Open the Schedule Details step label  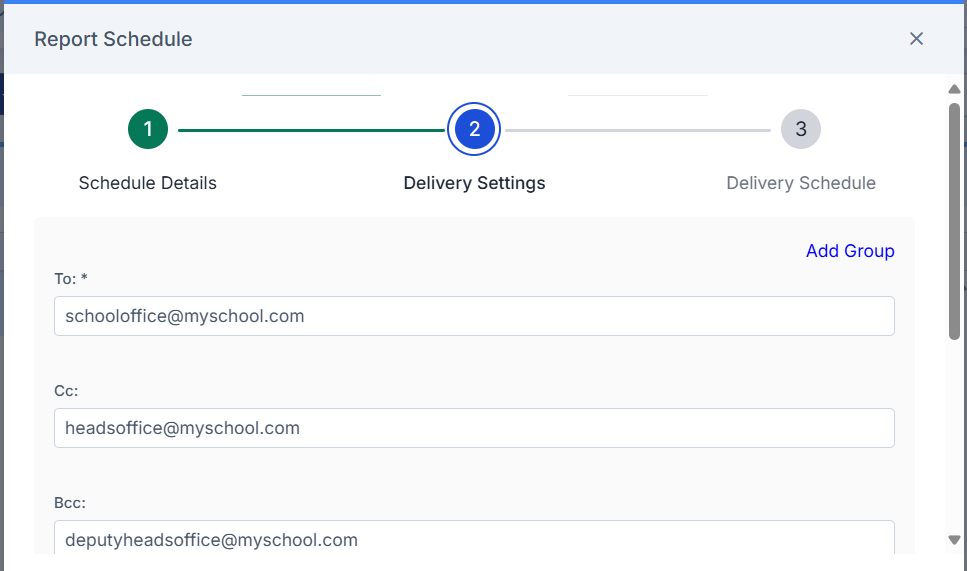point(147,183)
